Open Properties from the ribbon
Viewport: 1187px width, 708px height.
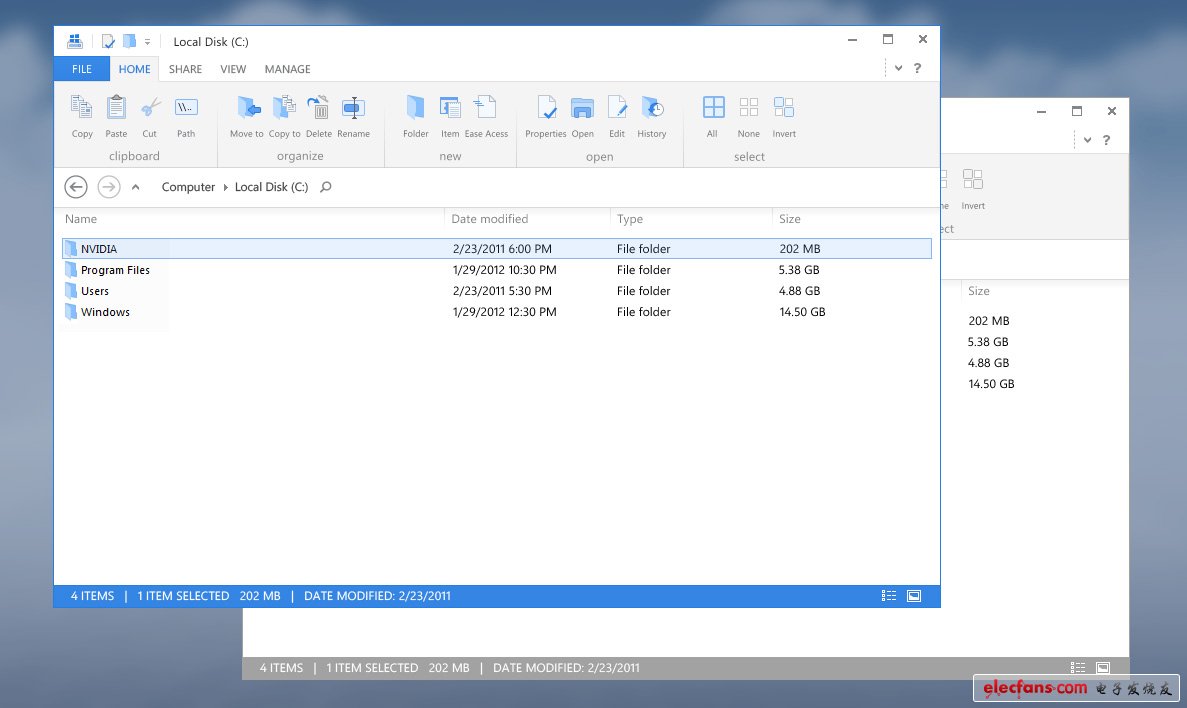click(546, 108)
